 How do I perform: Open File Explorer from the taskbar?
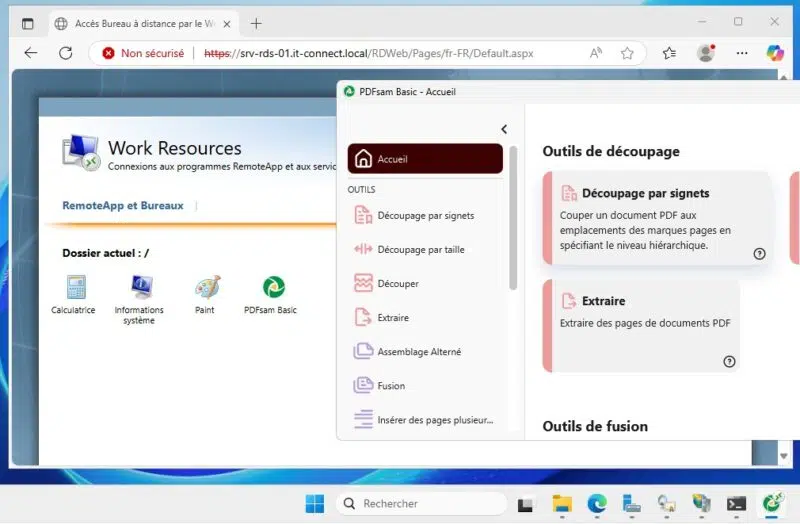click(x=562, y=504)
